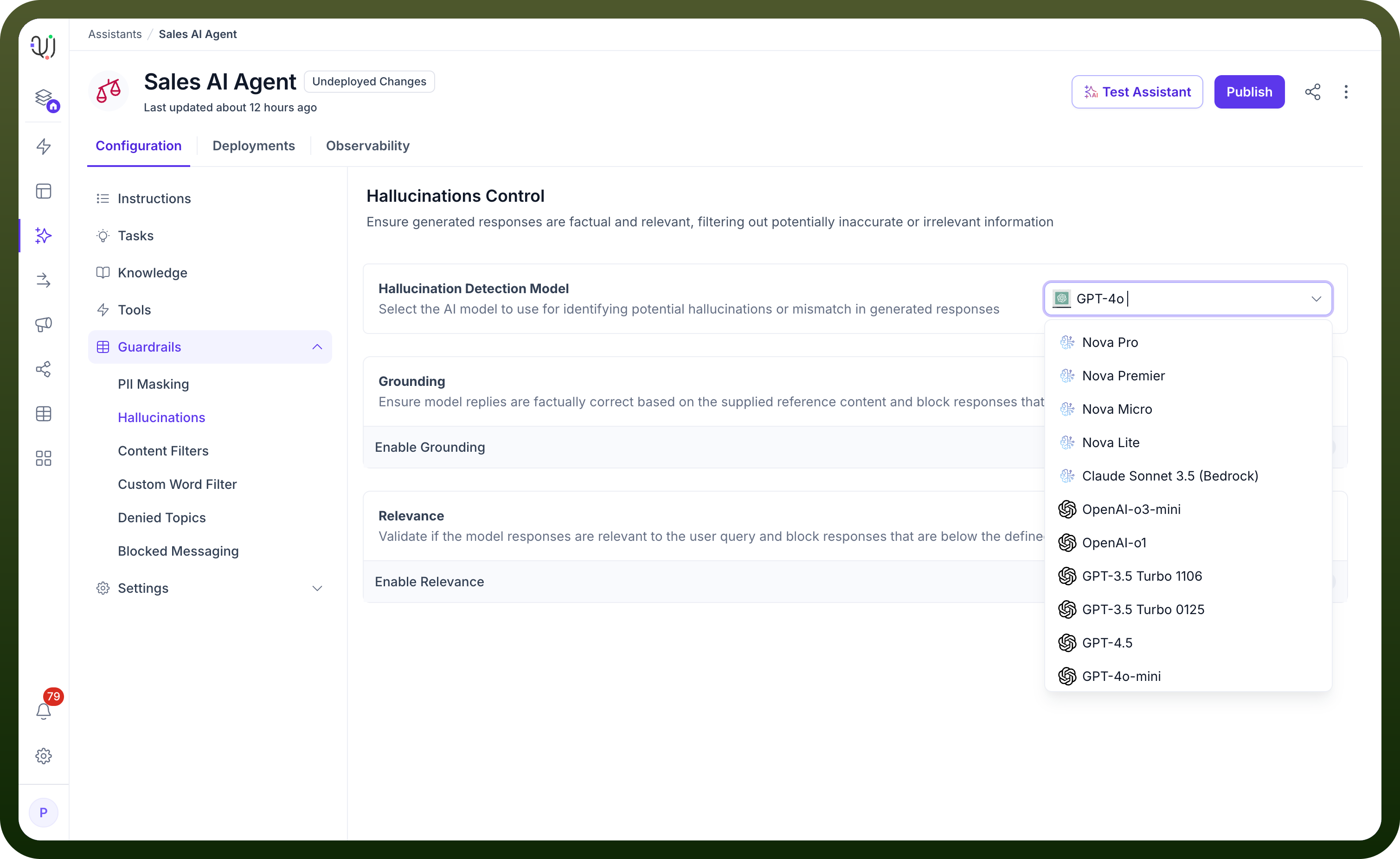
Task: Open Blocked Messaging guardrail
Action: (179, 551)
